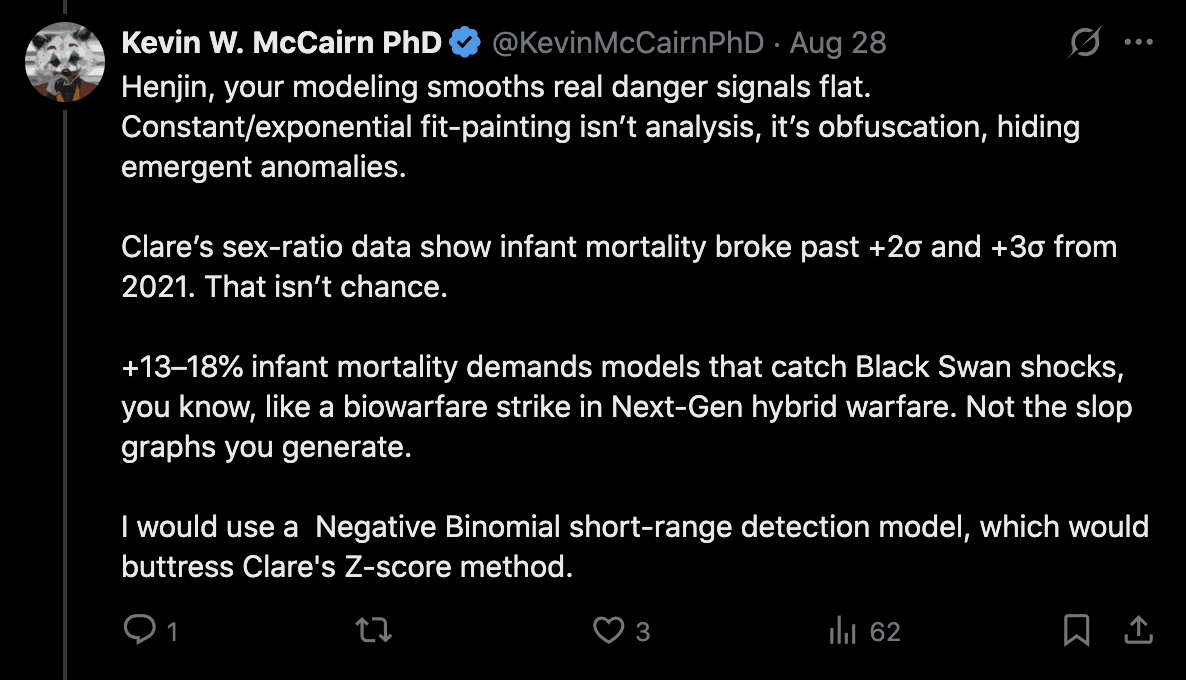Open the three-dot more options menu
Viewport: 1186px width, 680px height.
pyautogui.click(x=1139, y=43)
